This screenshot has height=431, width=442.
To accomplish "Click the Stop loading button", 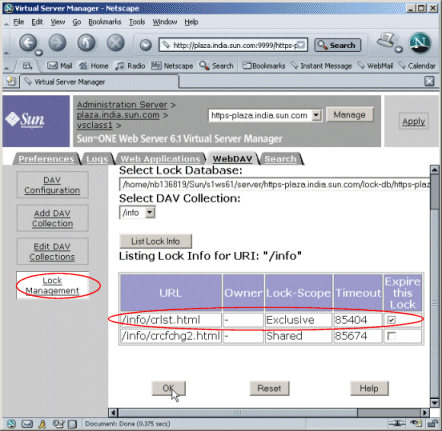I will 116,43.
